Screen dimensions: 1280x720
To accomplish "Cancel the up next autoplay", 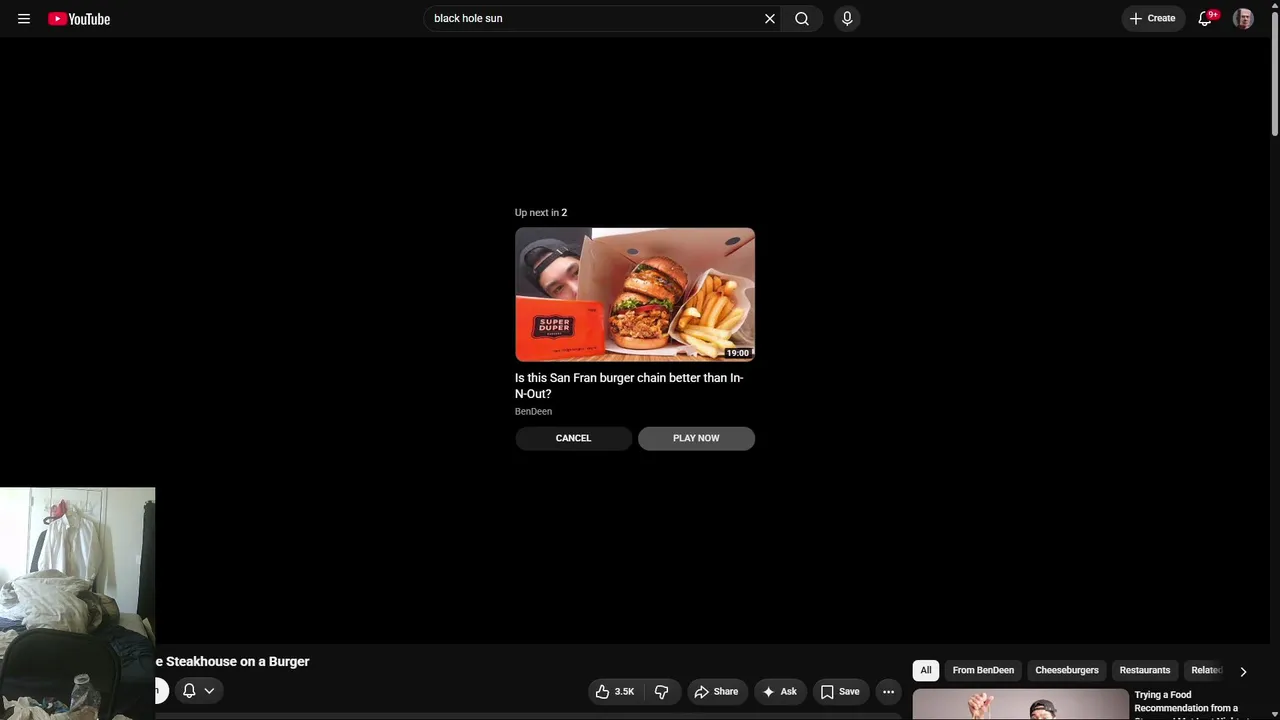I will (x=573, y=438).
